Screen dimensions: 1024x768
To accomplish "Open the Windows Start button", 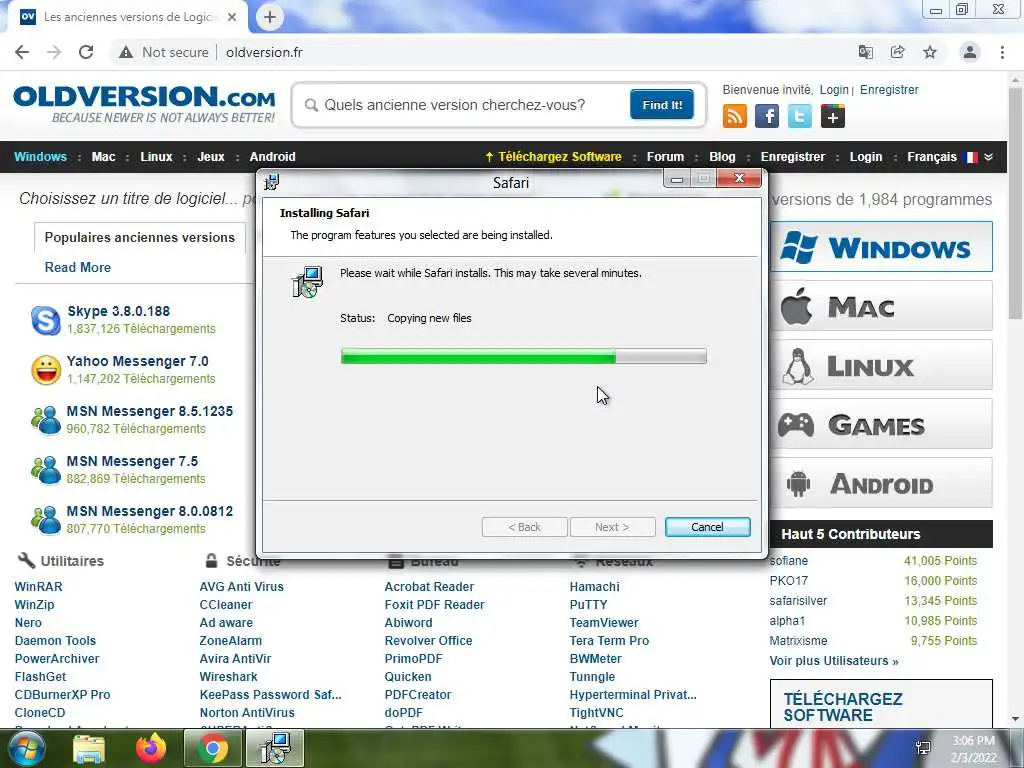I will [x=25, y=749].
